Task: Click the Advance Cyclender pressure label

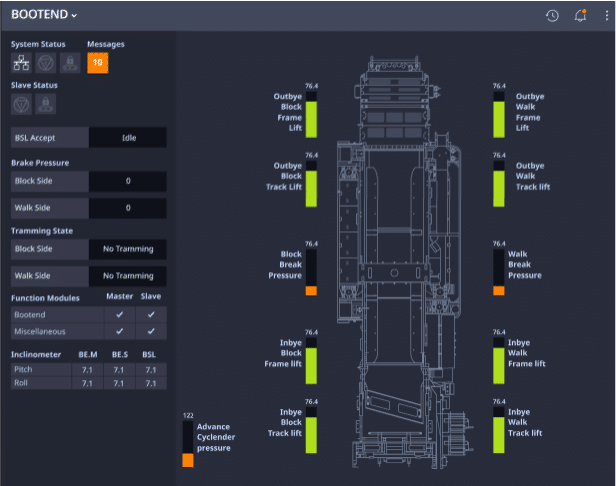Action: click(x=216, y=437)
